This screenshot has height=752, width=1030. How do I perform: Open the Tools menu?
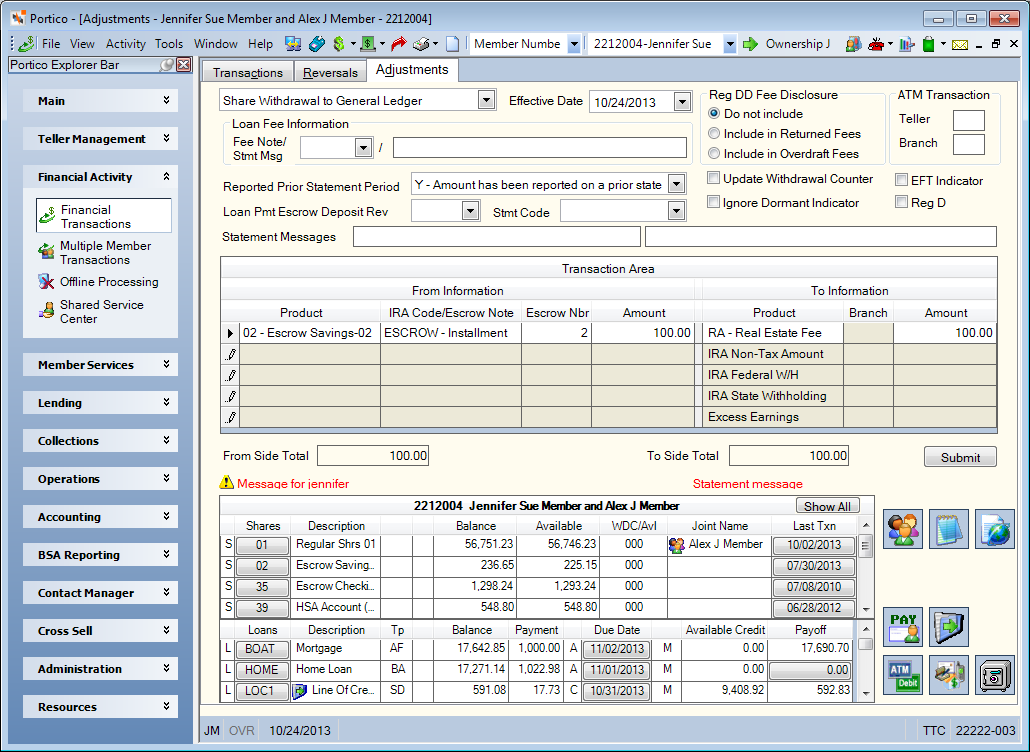pyautogui.click(x=169, y=44)
